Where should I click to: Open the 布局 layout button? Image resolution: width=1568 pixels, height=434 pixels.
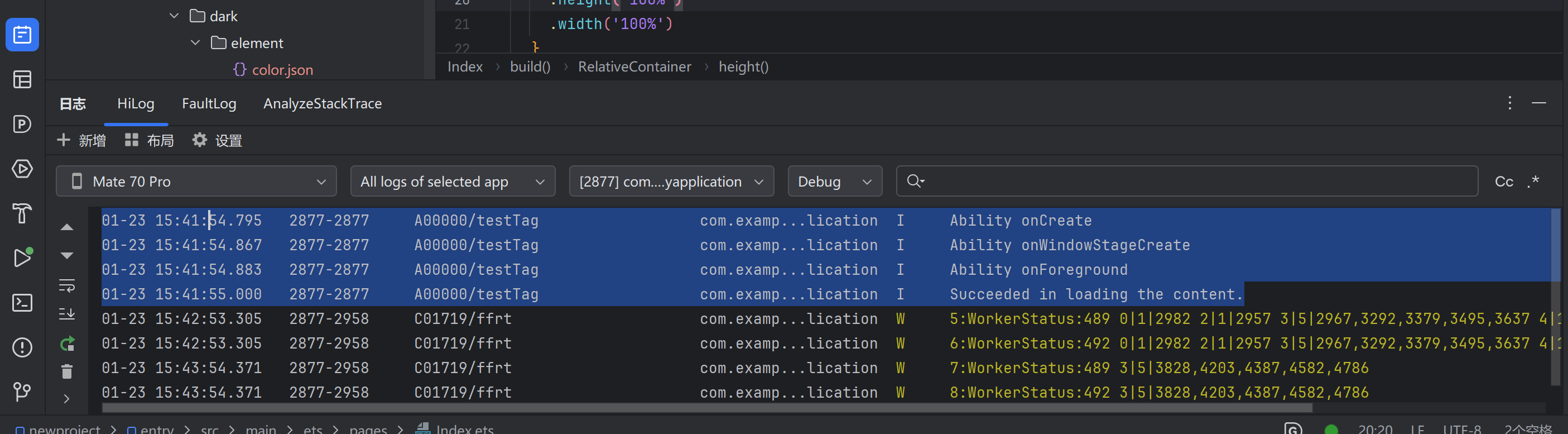[149, 141]
